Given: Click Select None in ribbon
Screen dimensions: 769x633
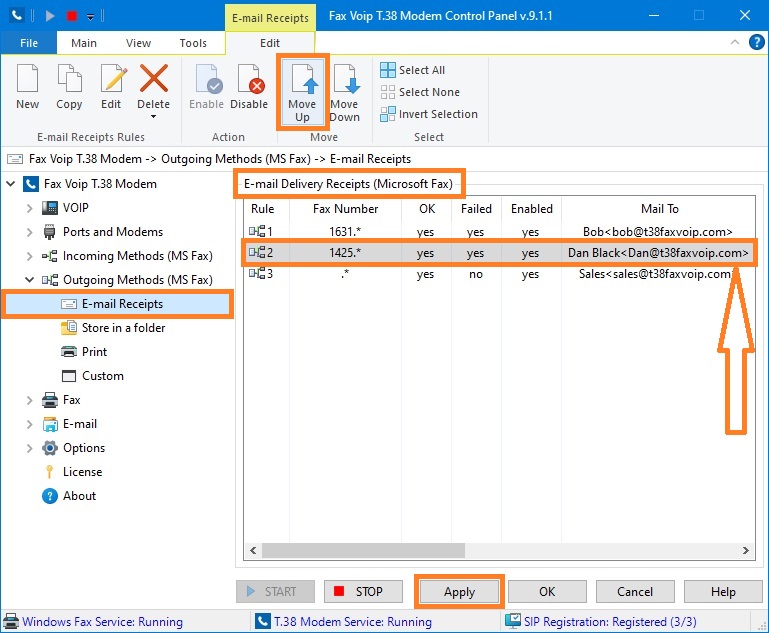Looking at the screenshot, I should coord(420,92).
